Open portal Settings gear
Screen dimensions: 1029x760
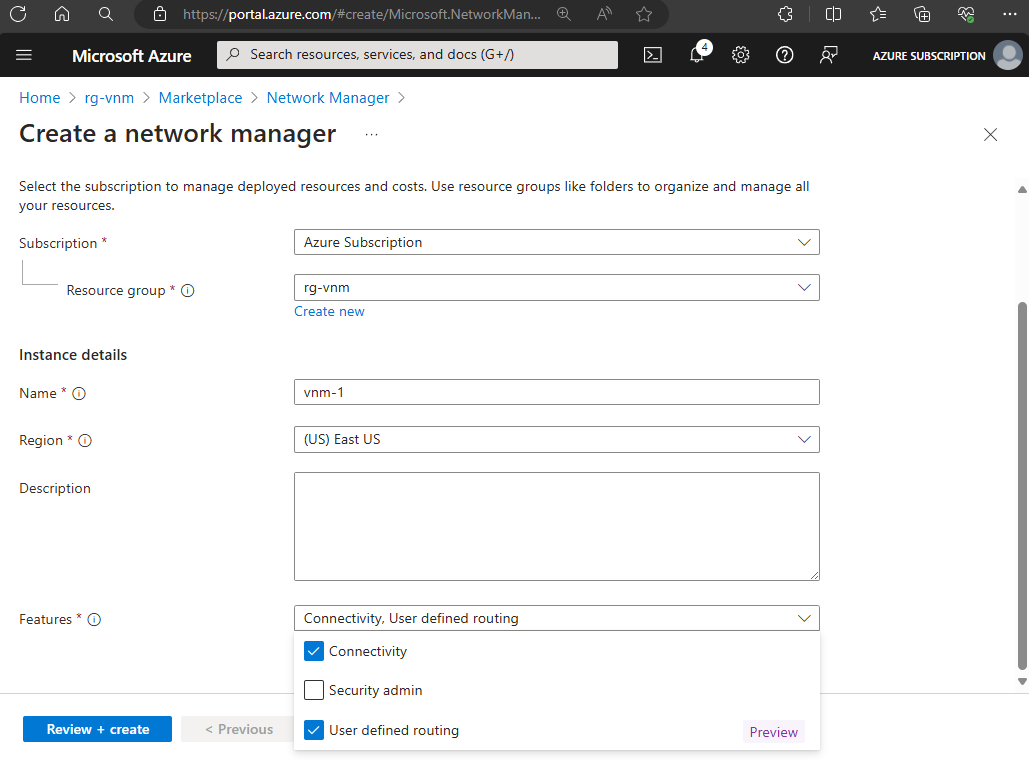[740, 55]
